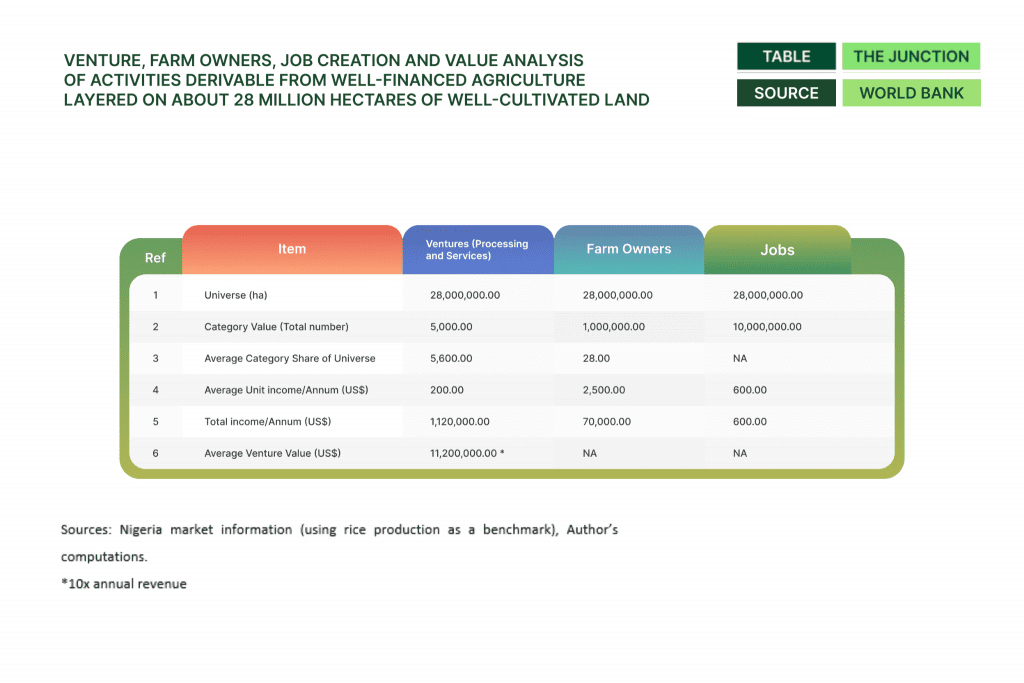The image size is (1024, 683).
Task: Click Ref number 6
Action: (x=155, y=453)
